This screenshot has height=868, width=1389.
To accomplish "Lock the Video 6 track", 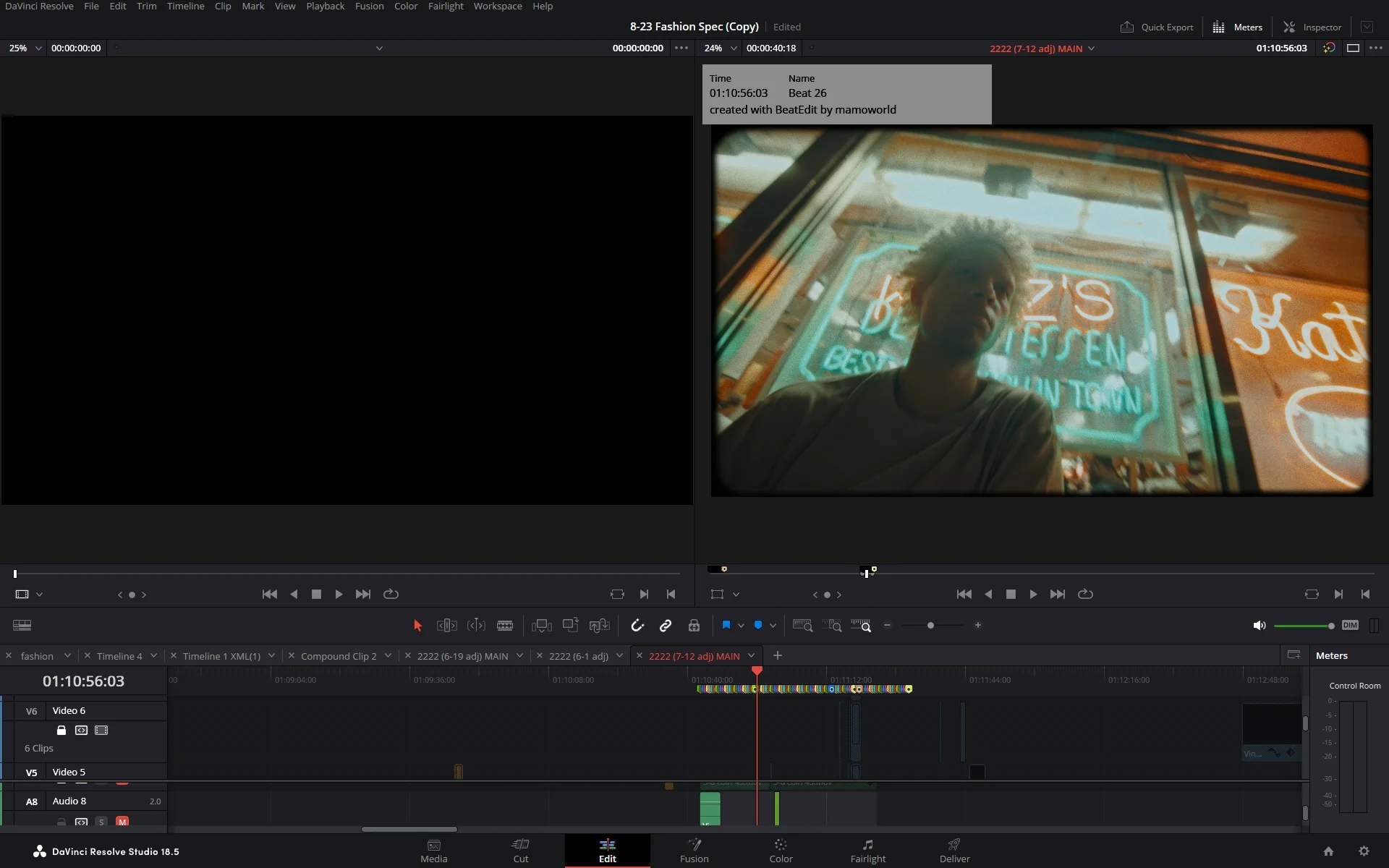I will click(x=61, y=731).
